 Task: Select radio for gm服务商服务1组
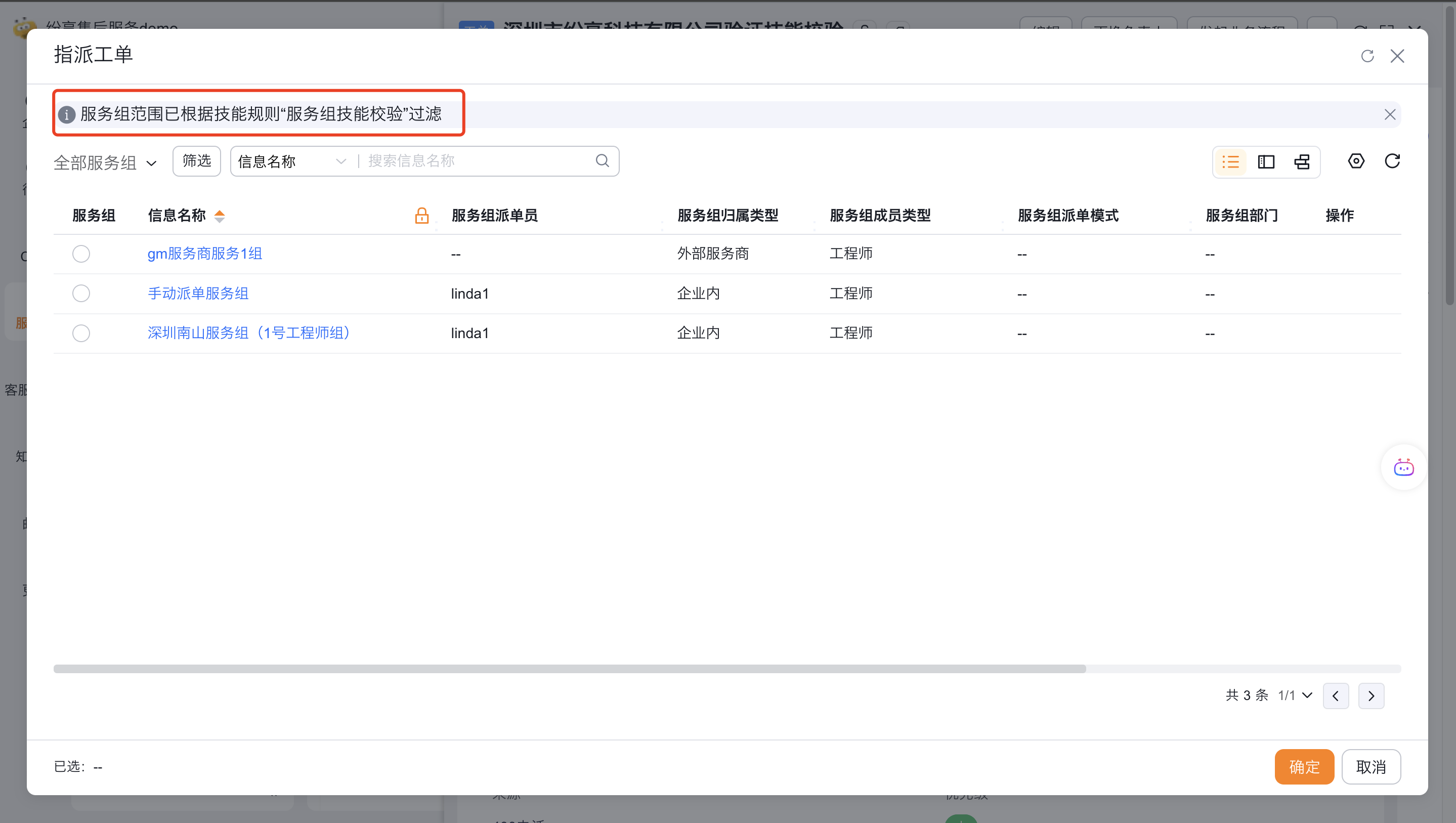click(81, 254)
